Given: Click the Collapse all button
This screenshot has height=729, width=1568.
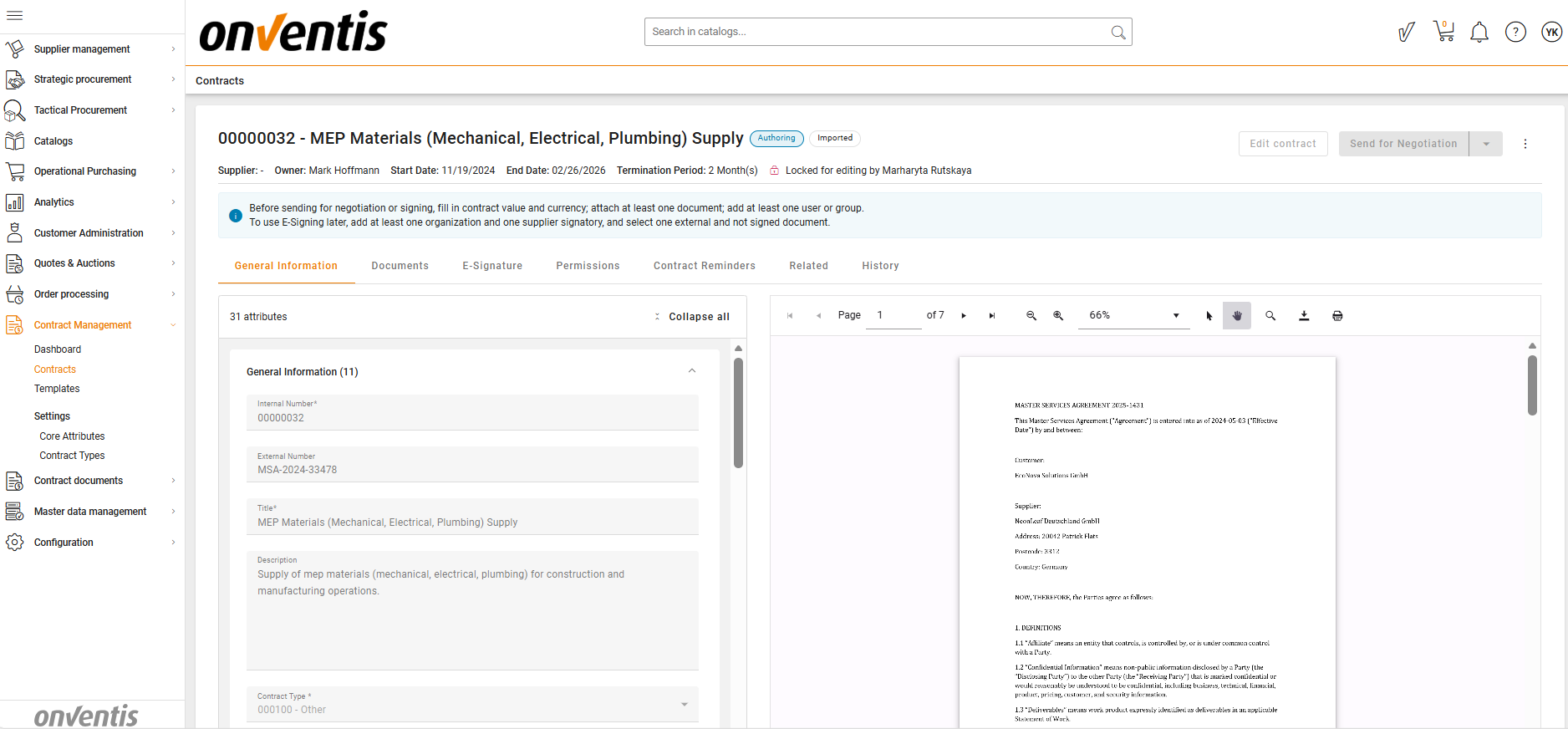Looking at the screenshot, I should coord(692,317).
